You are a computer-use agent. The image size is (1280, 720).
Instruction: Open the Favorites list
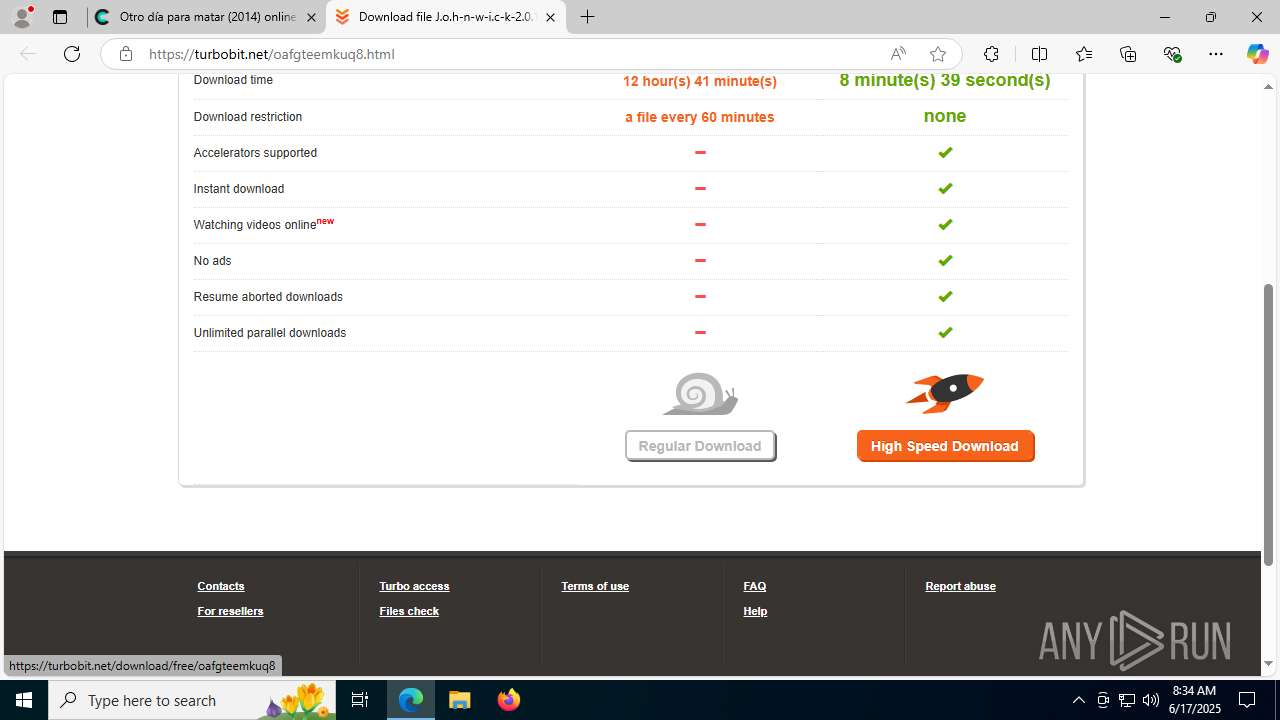pyautogui.click(x=1084, y=54)
